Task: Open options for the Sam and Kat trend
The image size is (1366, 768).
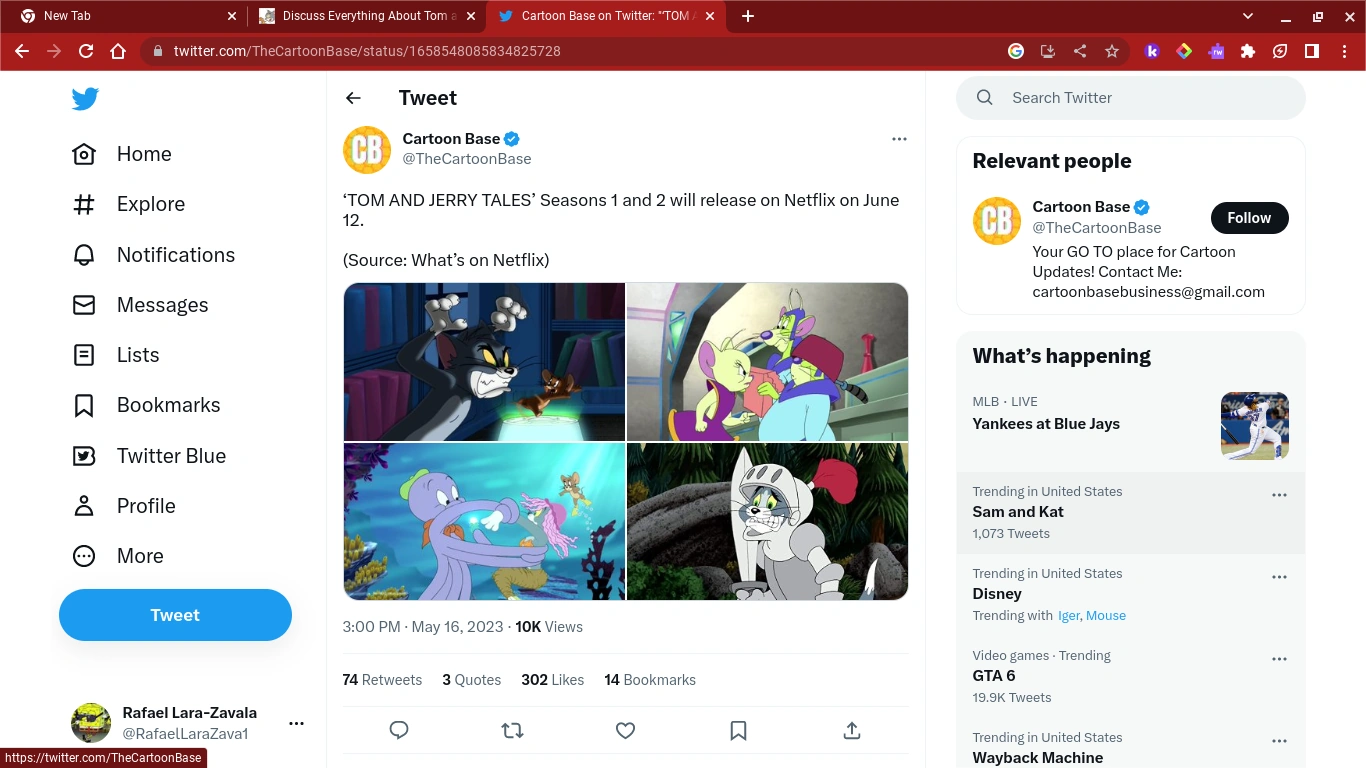Action: [x=1279, y=493]
